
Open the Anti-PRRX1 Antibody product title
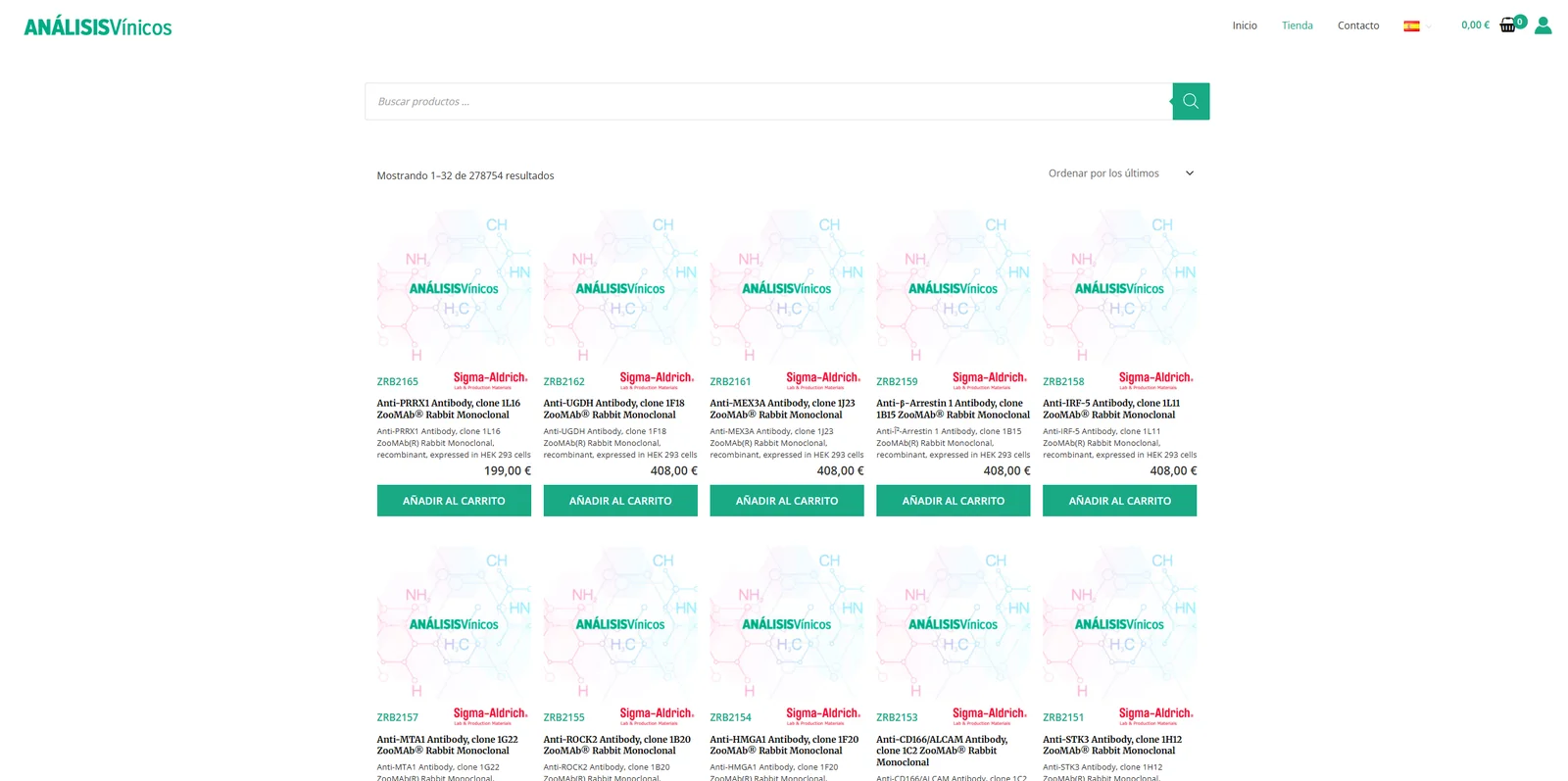tap(449, 409)
